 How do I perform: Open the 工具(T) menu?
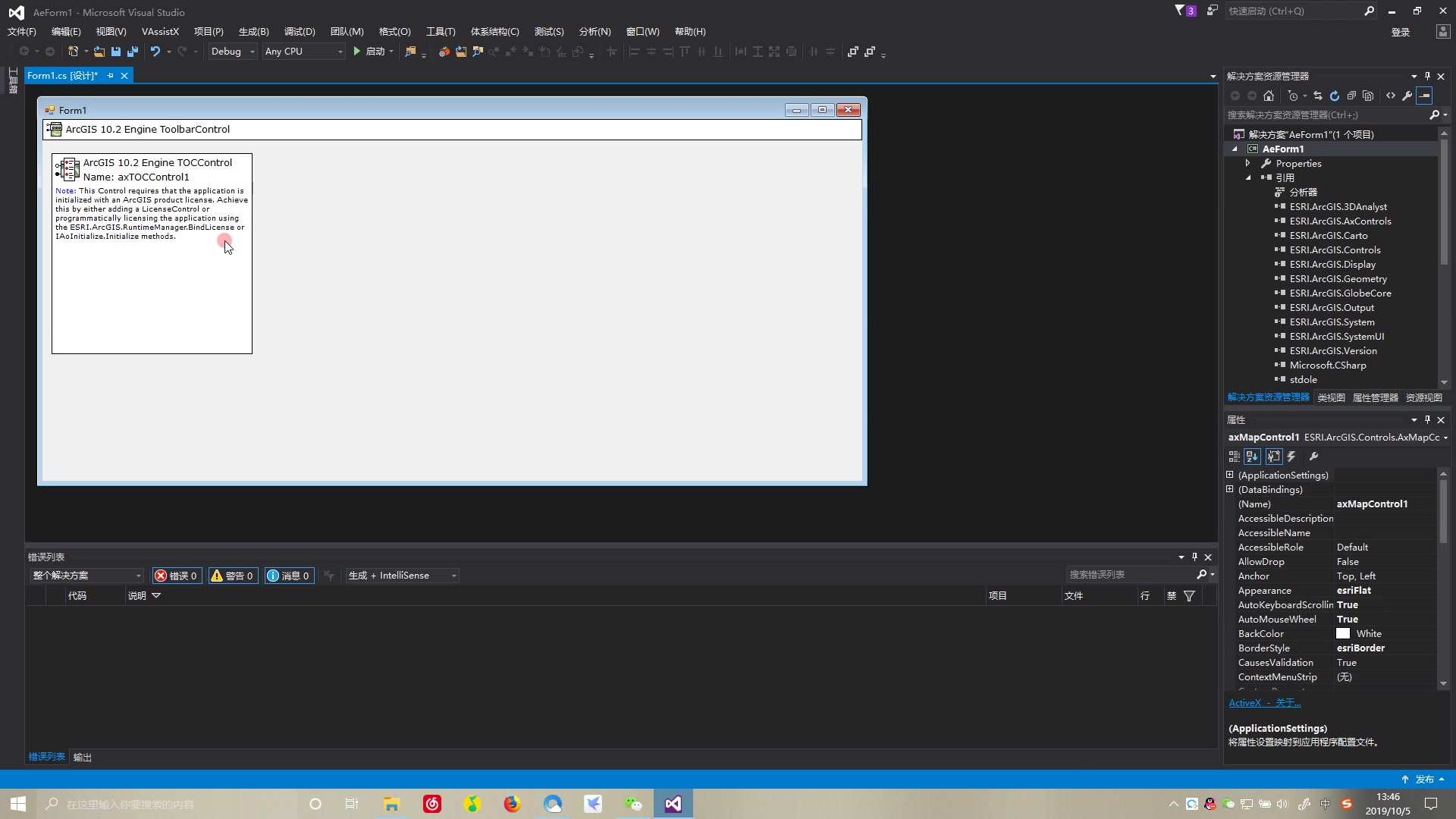441,31
